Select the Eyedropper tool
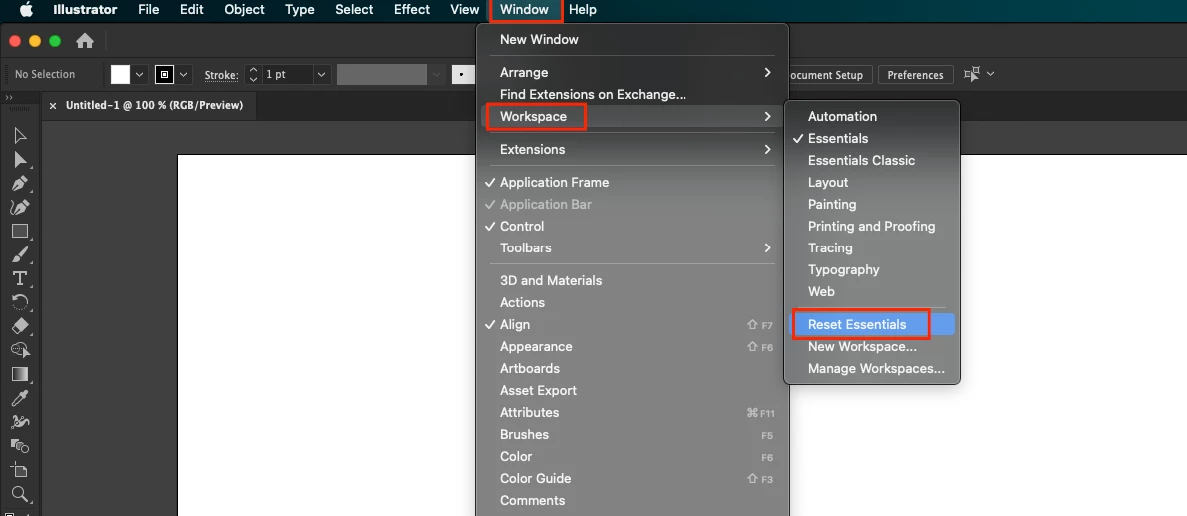The height and width of the screenshot is (516, 1187). pos(20,398)
